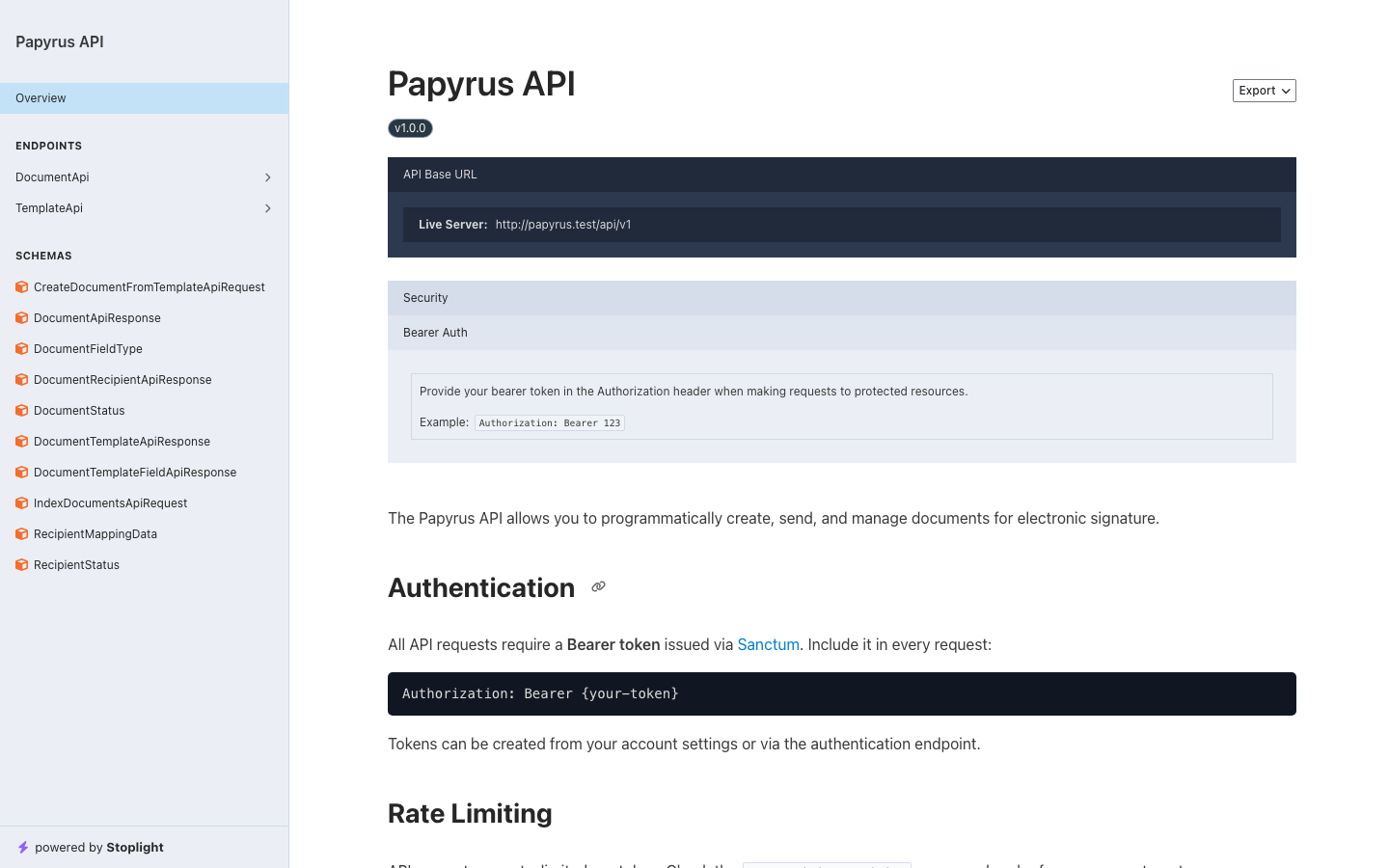Select the RecipientMappingData schema icon
Screen dimensions: 1389x868
pyautogui.click(x=21, y=533)
